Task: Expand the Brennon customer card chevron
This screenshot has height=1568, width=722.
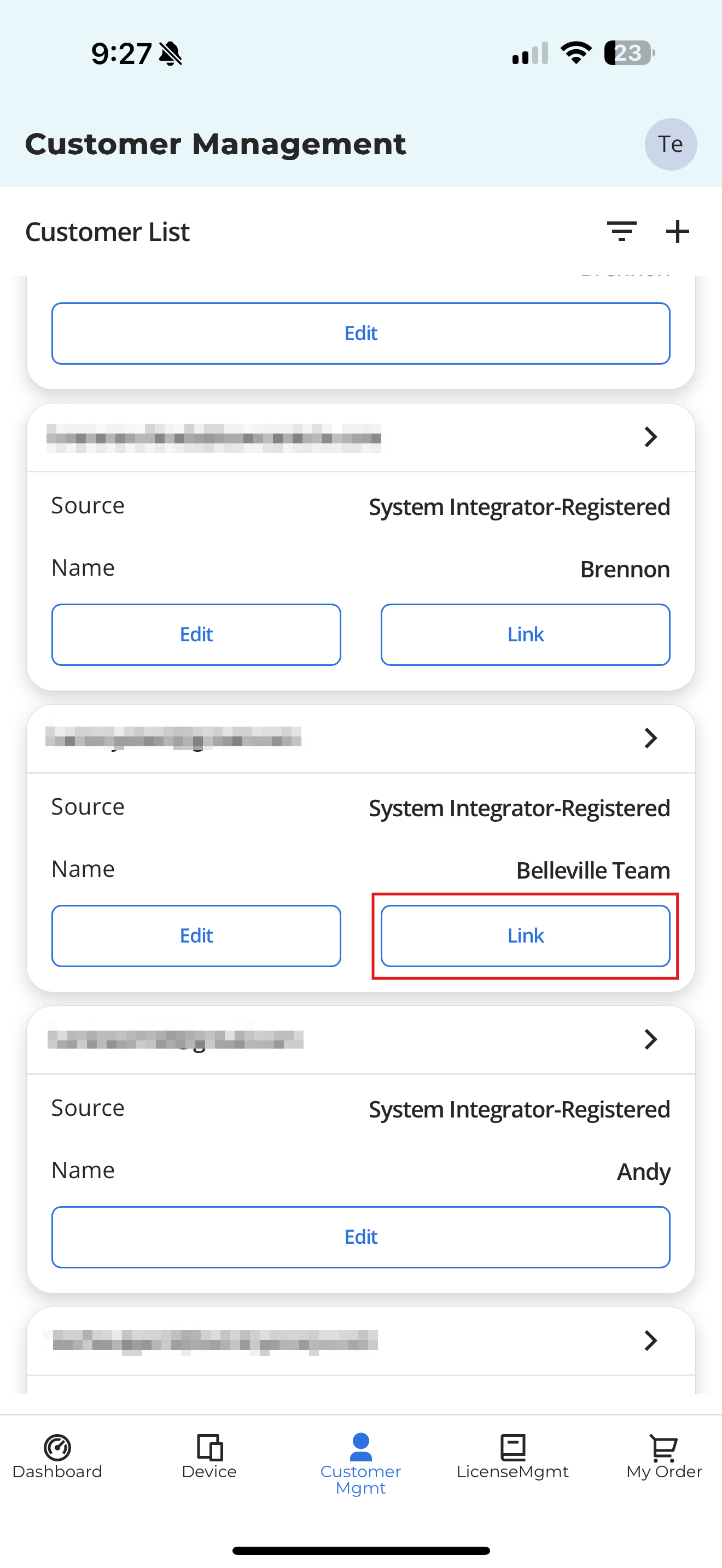Action: point(650,437)
